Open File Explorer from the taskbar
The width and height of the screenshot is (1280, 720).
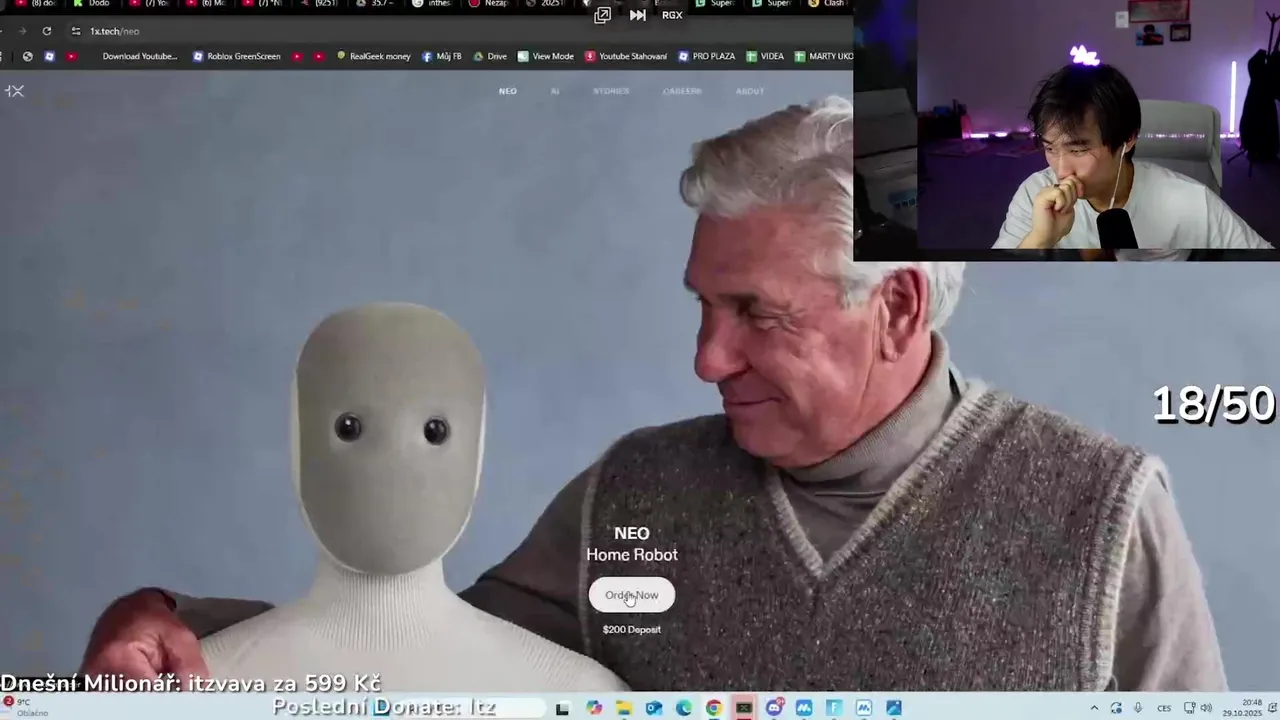[x=624, y=708]
